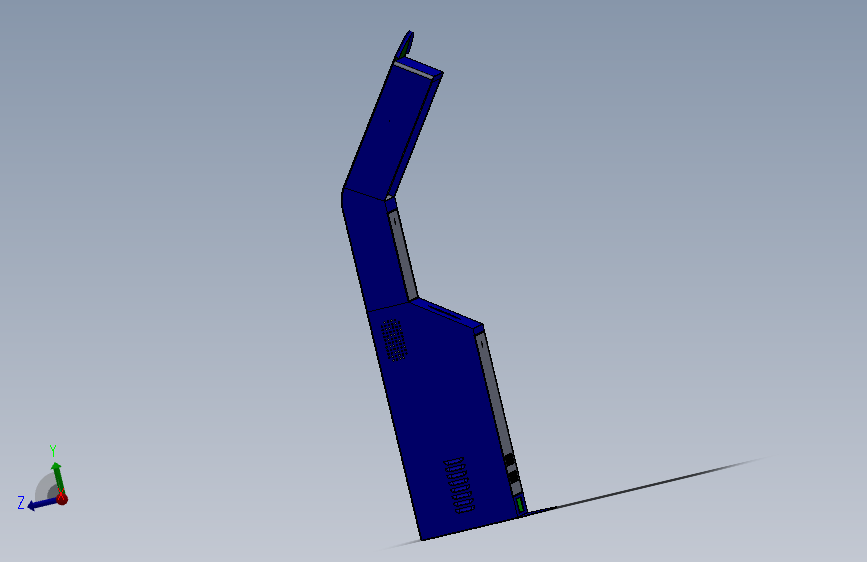The image size is (867, 562).
Task: Click the blue Z axis arrow of the triad
Action: coord(41,504)
